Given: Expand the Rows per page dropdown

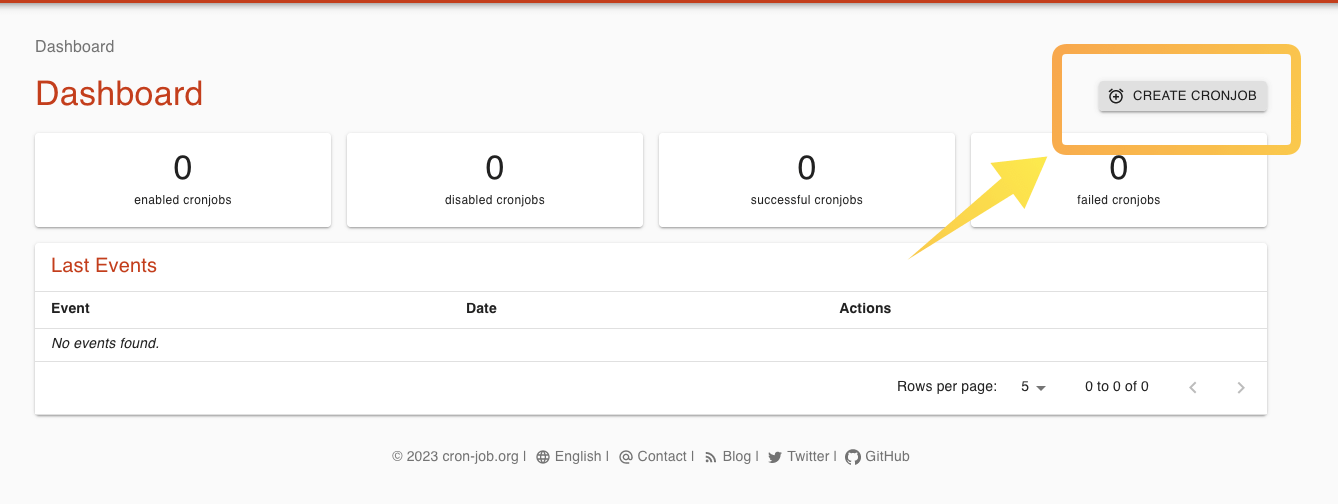Looking at the screenshot, I should (x=1033, y=387).
